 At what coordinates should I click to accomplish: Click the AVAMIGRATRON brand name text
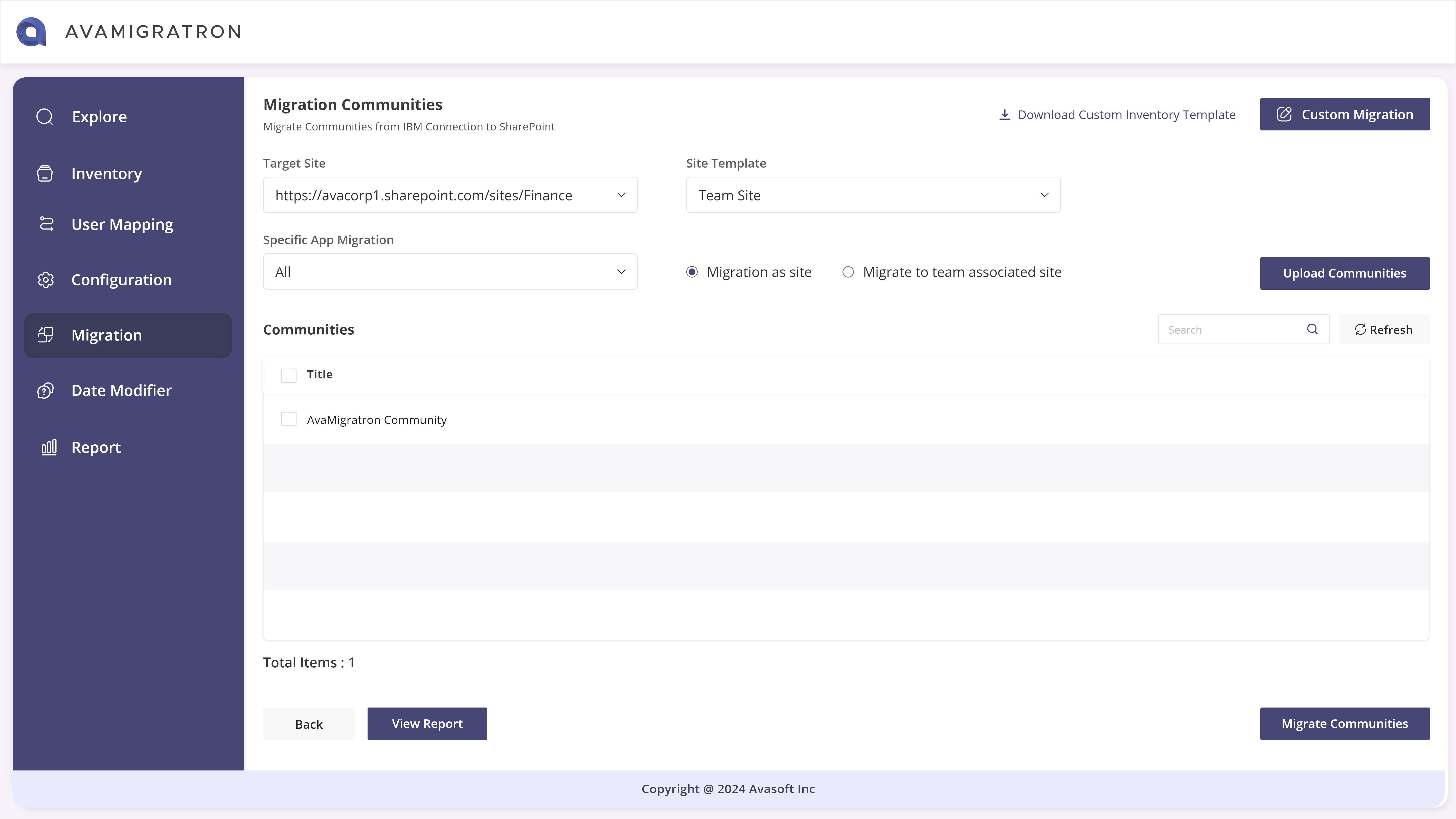(x=153, y=32)
